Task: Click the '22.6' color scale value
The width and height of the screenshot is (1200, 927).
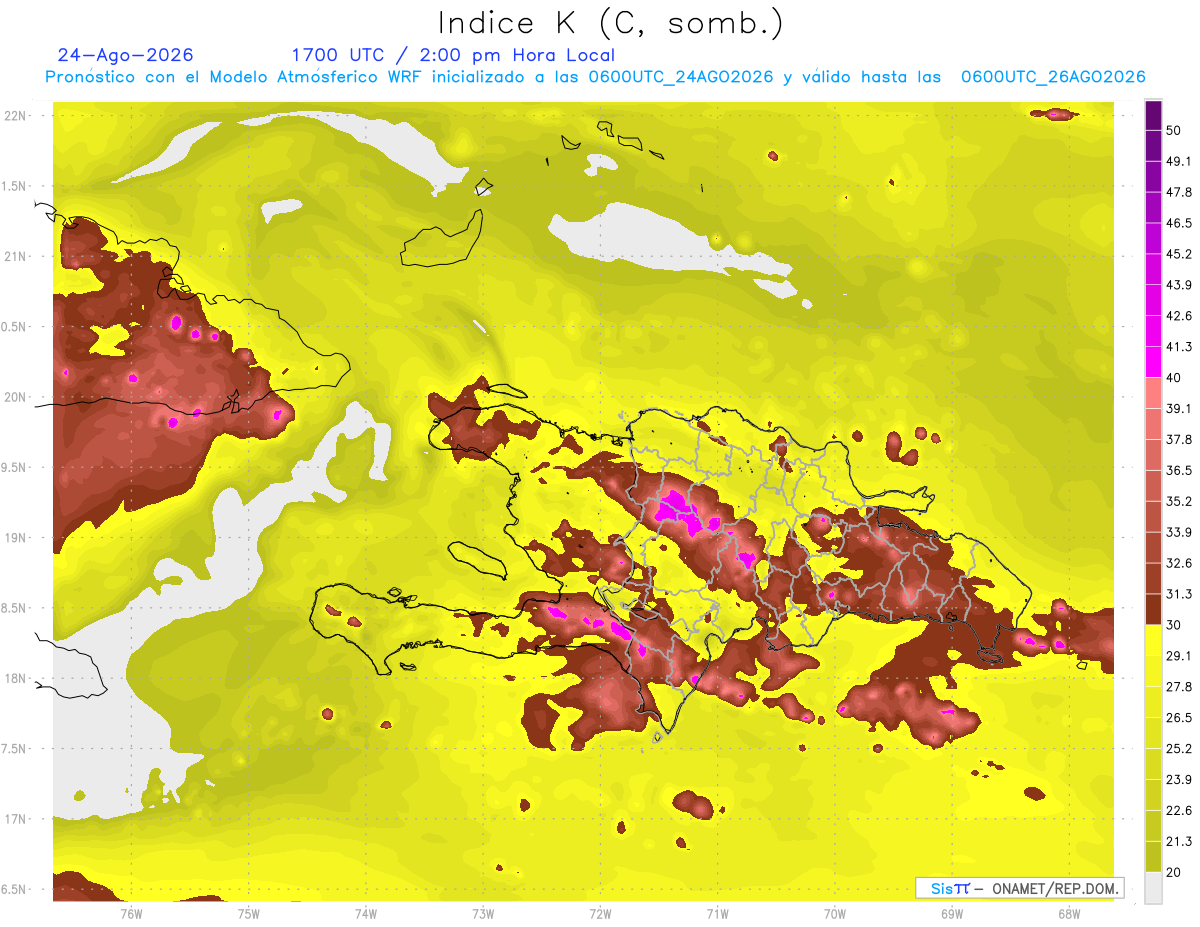Action: pos(1179,810)
